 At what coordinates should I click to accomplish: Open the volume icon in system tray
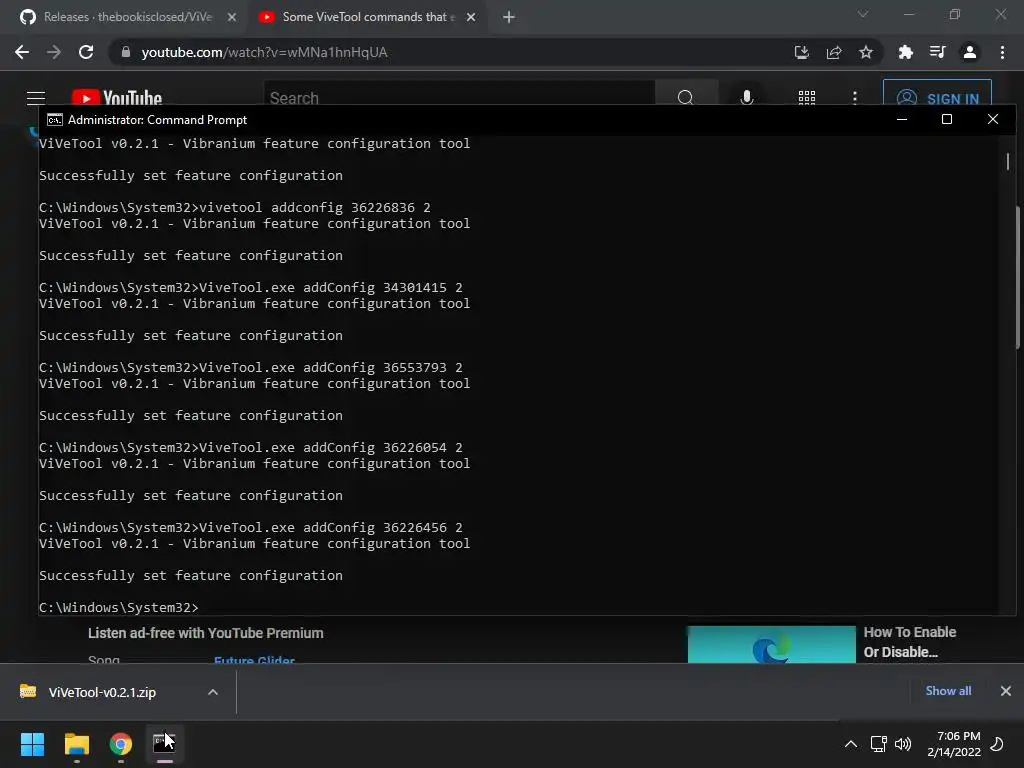click(903, 744)
